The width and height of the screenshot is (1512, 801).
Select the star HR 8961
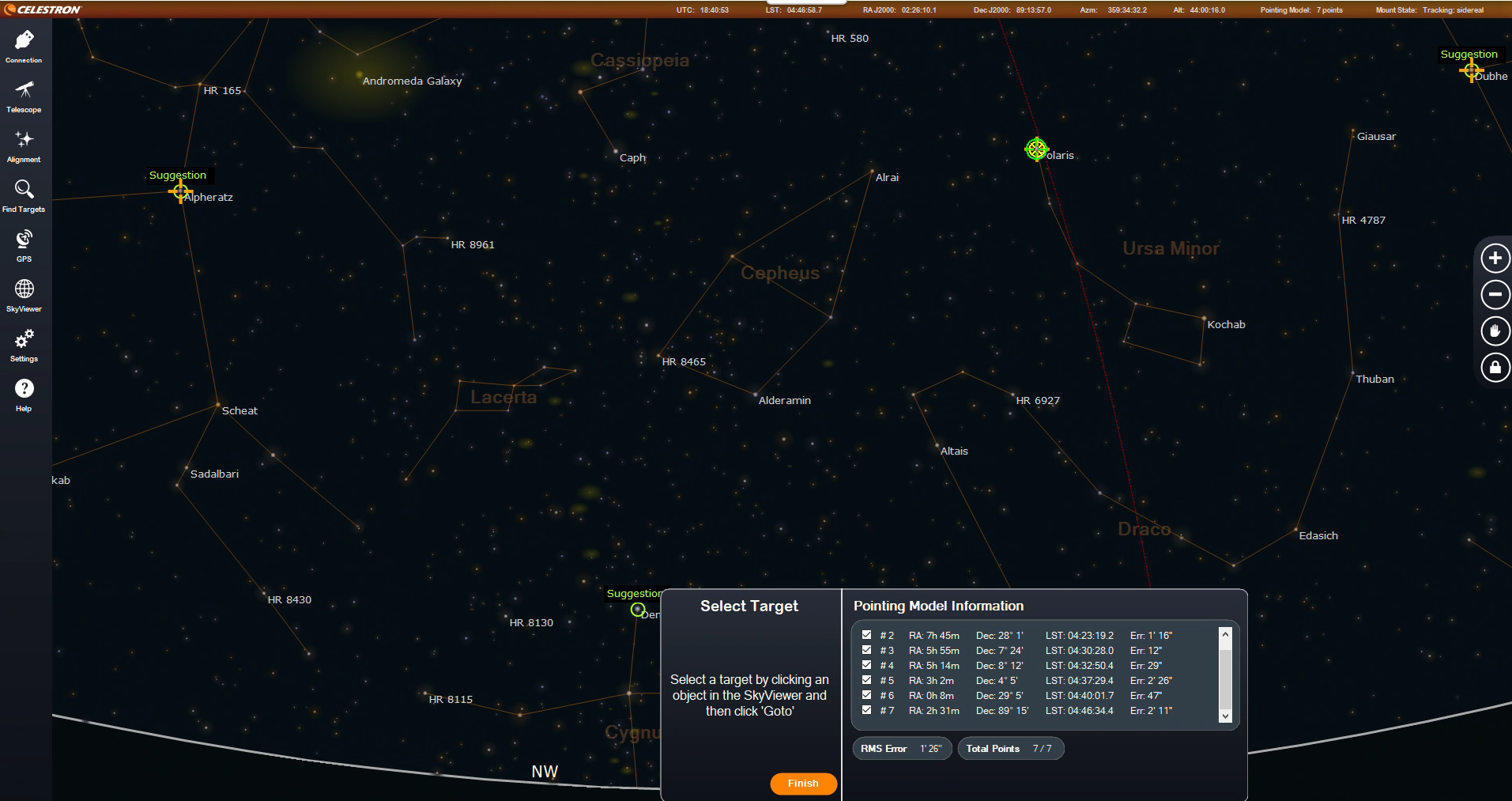point(473,244)
